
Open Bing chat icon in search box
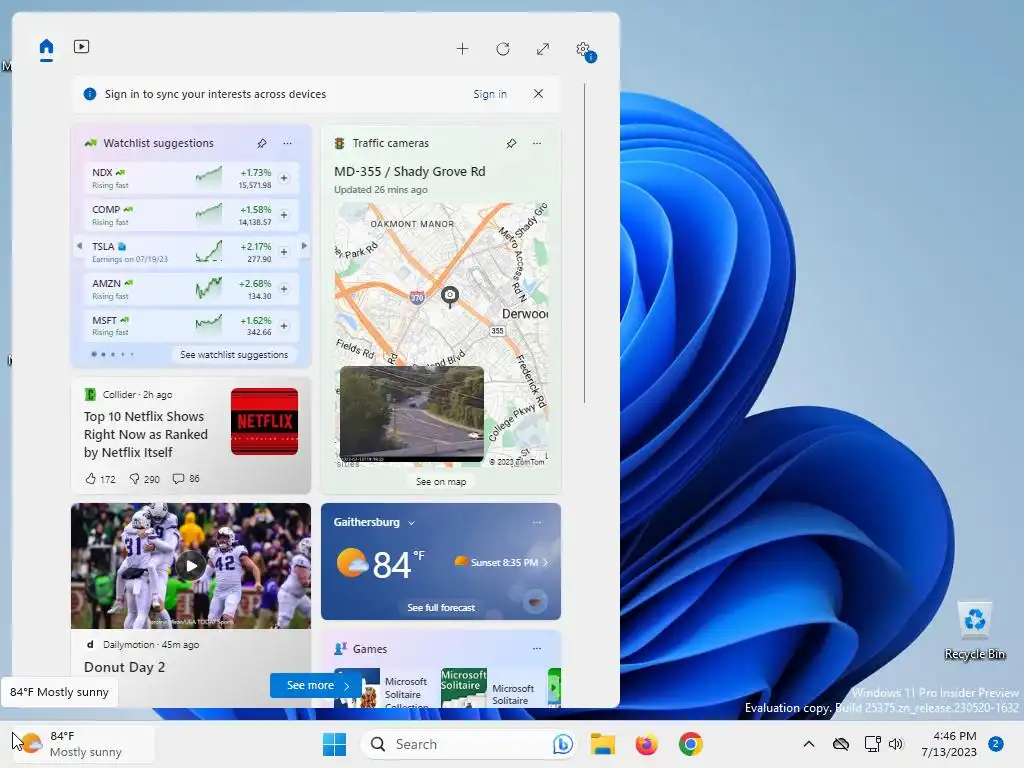(562, 744)
